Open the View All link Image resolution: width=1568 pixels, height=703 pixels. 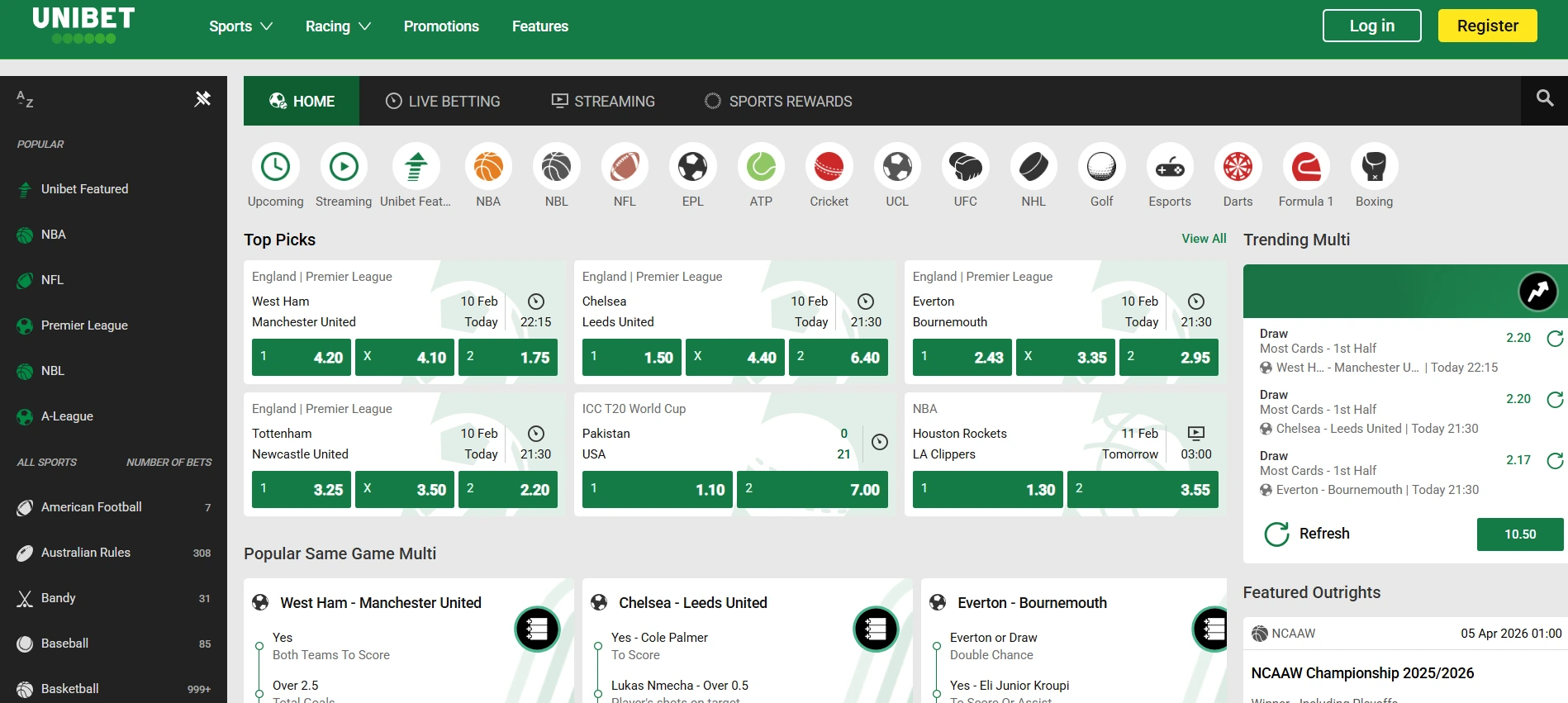click(x=1204, y=239)
